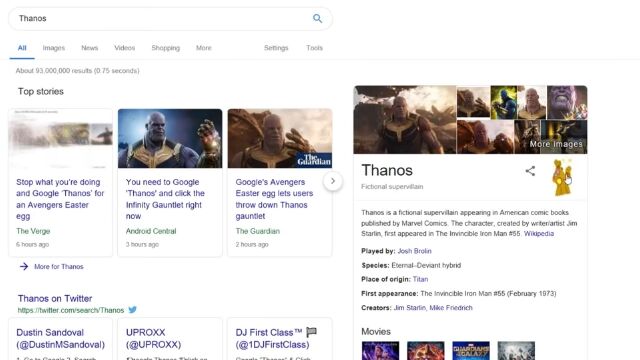The height and width of the screenshot is (360, 640).
Task: Click the Mike Friedrich creator link
Action: pyautogui.click(x=451, y=308)
